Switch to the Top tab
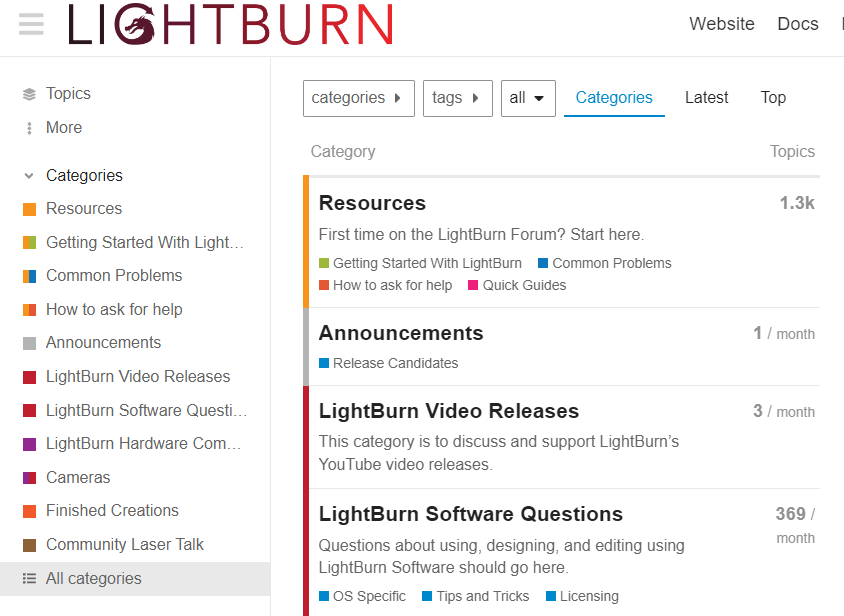The image size is (844, 616). click(x=773, y=97)
